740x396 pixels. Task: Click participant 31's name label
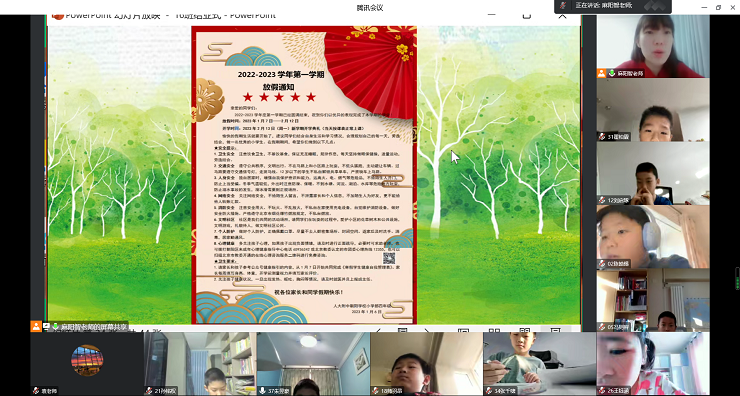[x=618, y=137]
